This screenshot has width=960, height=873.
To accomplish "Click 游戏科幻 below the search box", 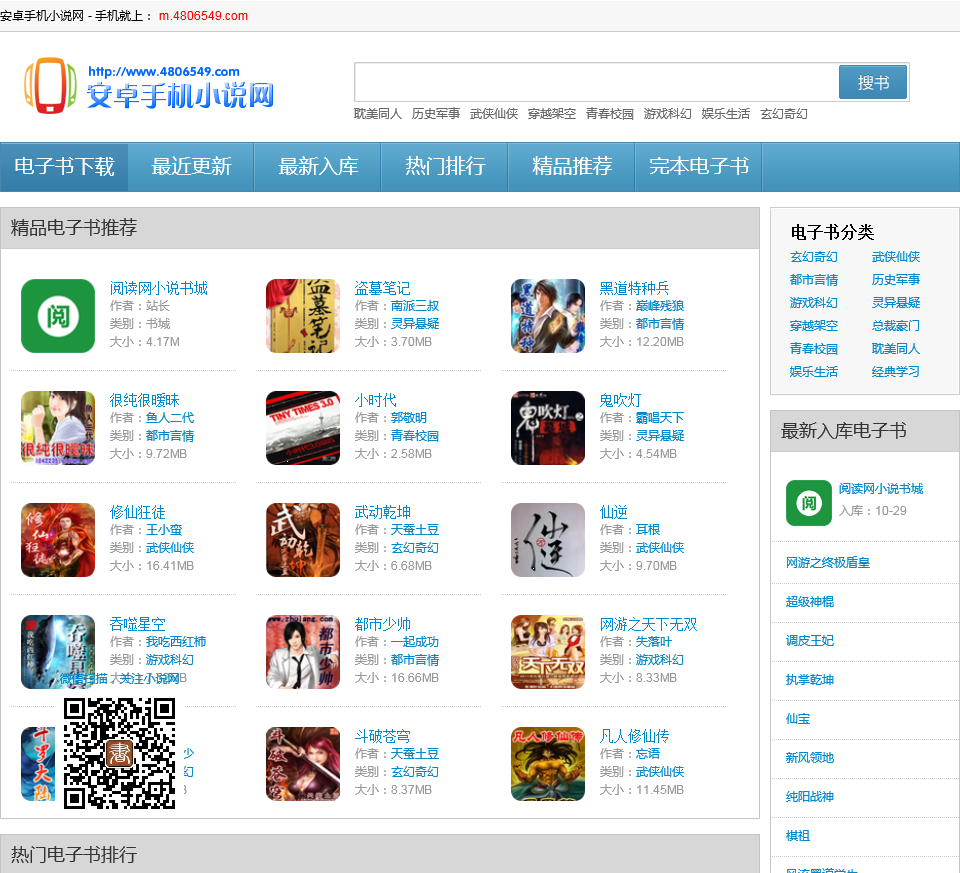I will (x=667, y=114).
